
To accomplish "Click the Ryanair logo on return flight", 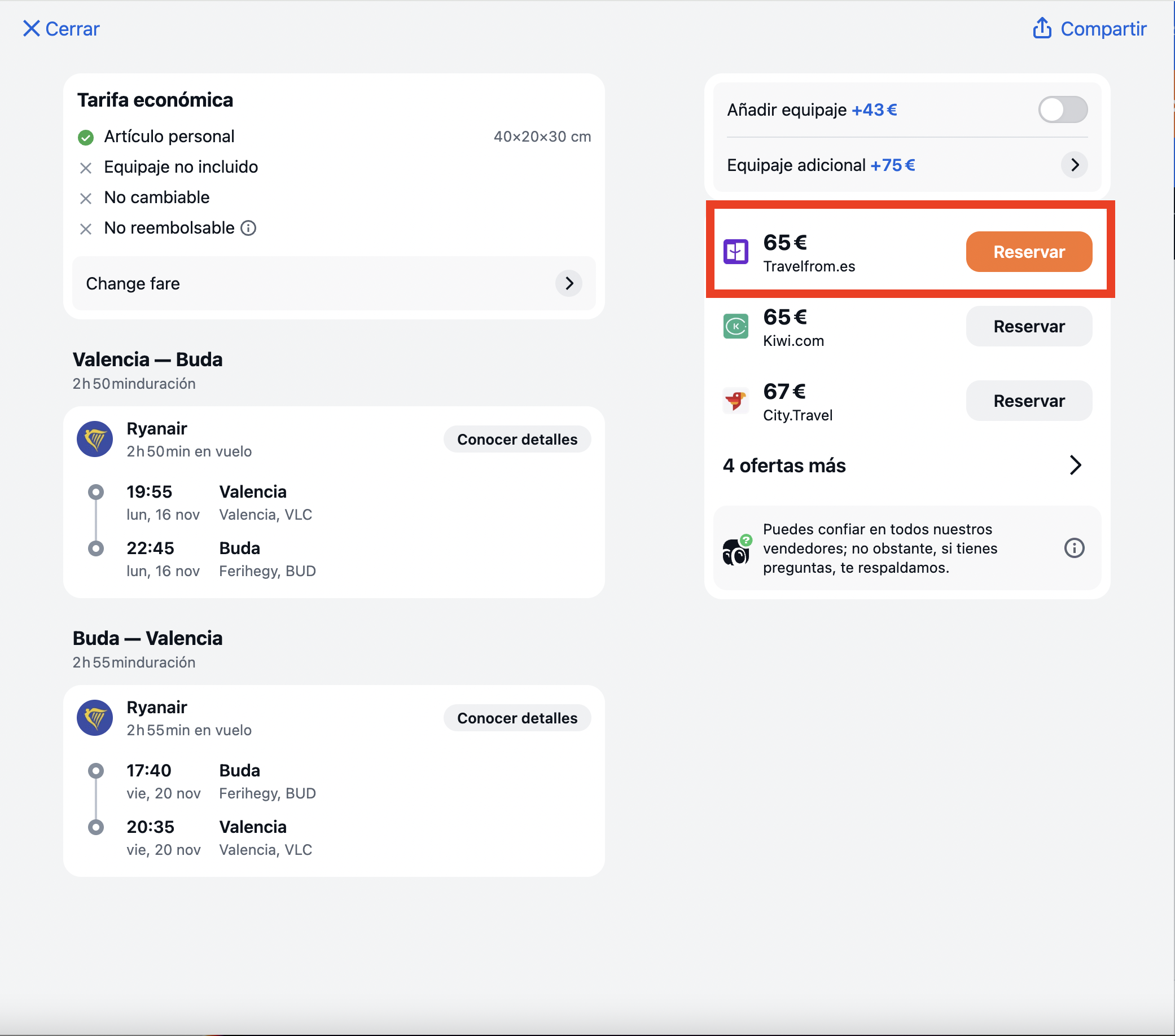I will (95, 718).
